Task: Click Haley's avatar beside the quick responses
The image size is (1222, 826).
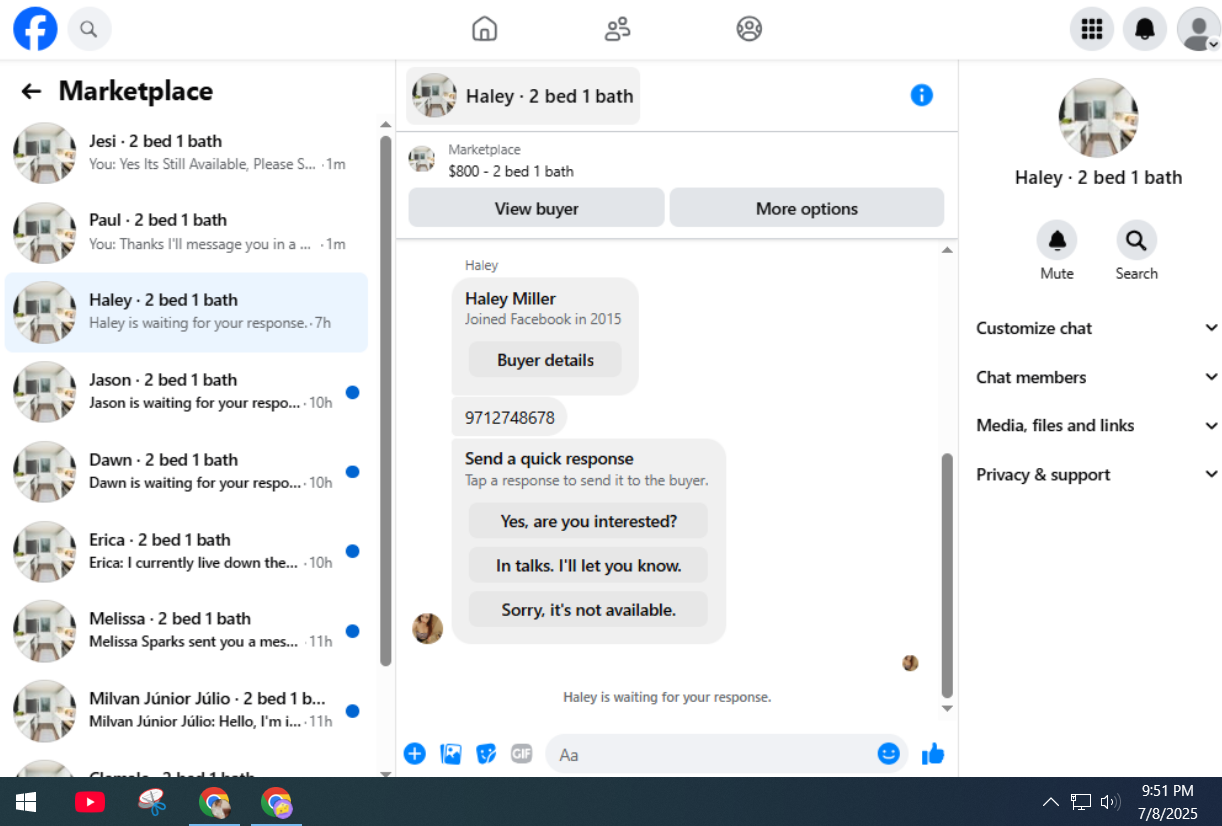Action: 428,628
